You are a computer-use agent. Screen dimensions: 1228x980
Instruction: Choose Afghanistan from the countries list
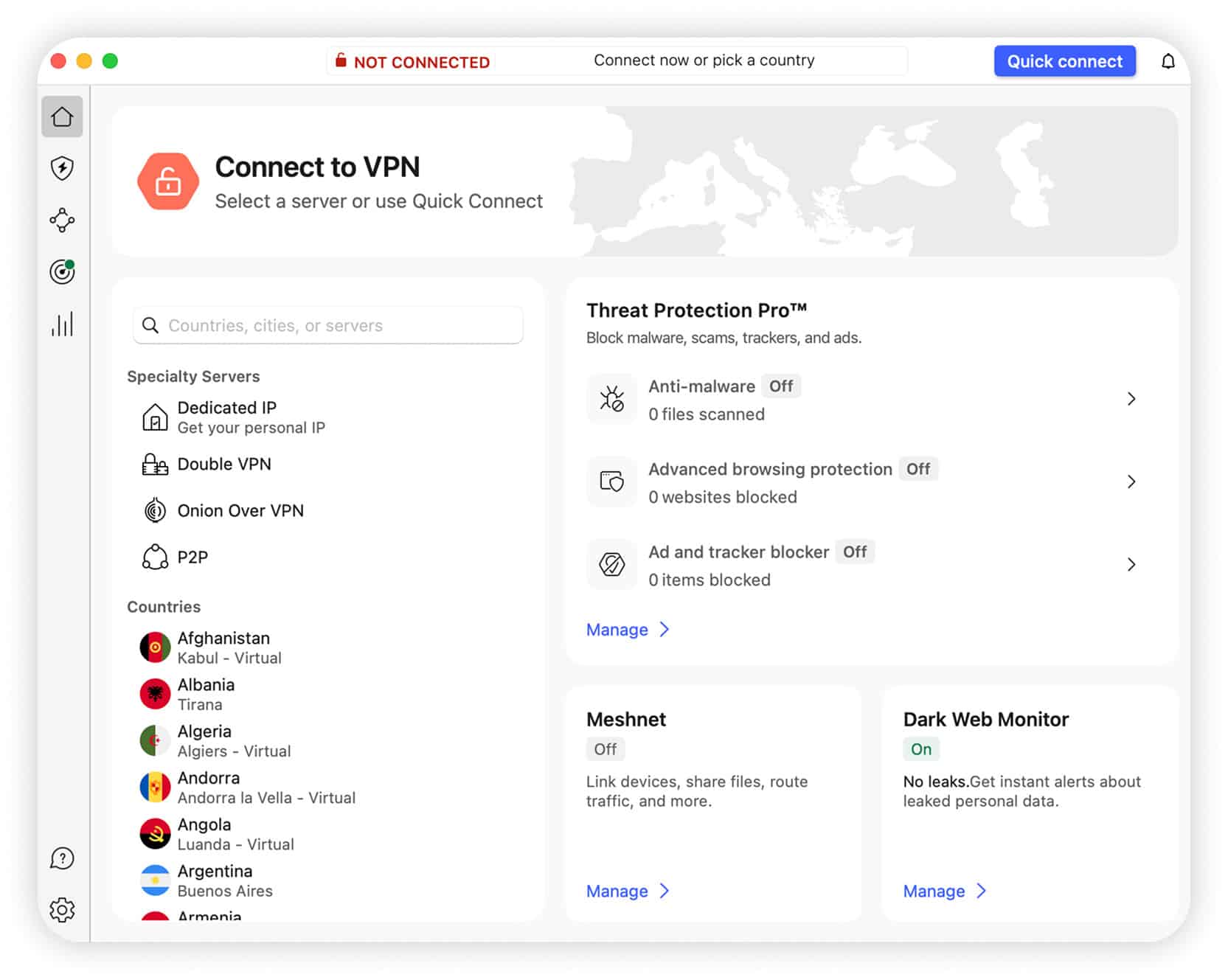[x=328, y=647]
